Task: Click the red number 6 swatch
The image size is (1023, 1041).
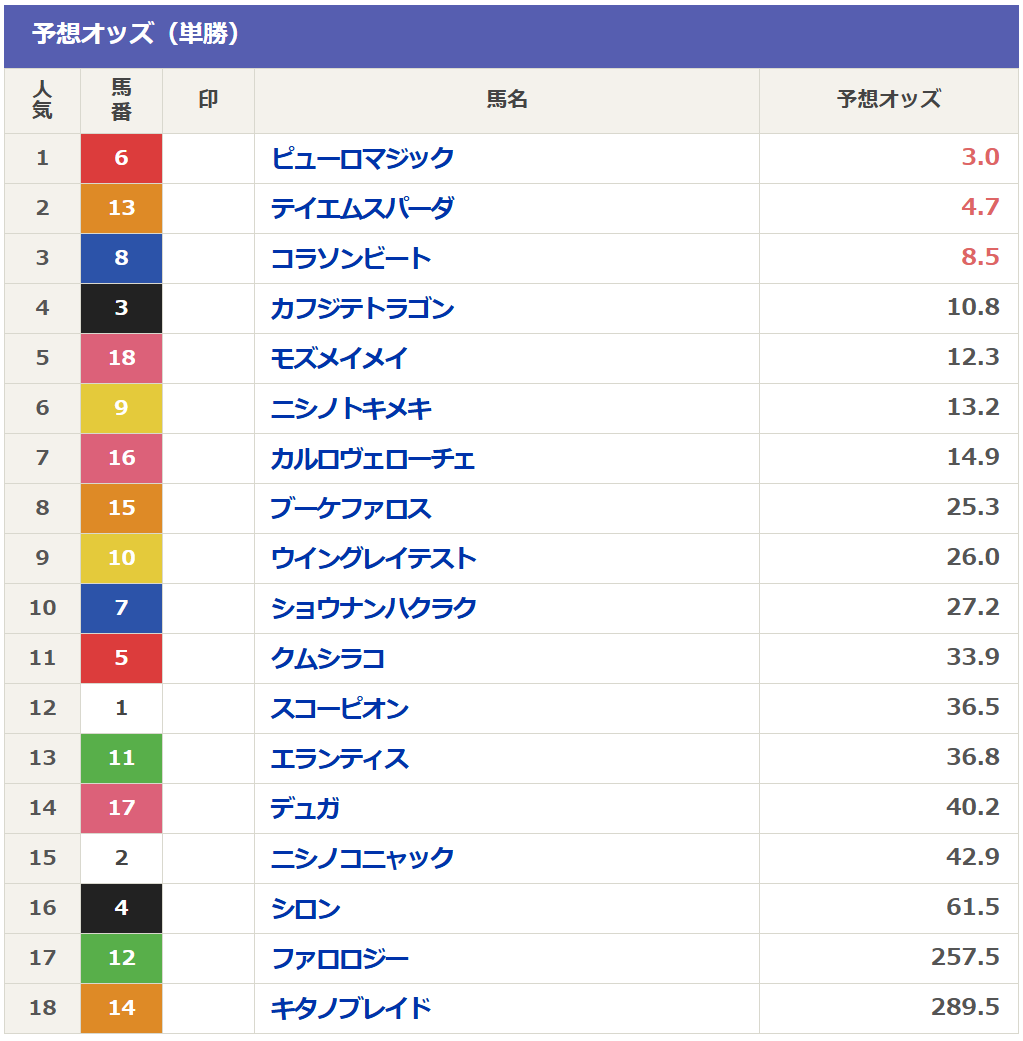Action: (121, 158)
